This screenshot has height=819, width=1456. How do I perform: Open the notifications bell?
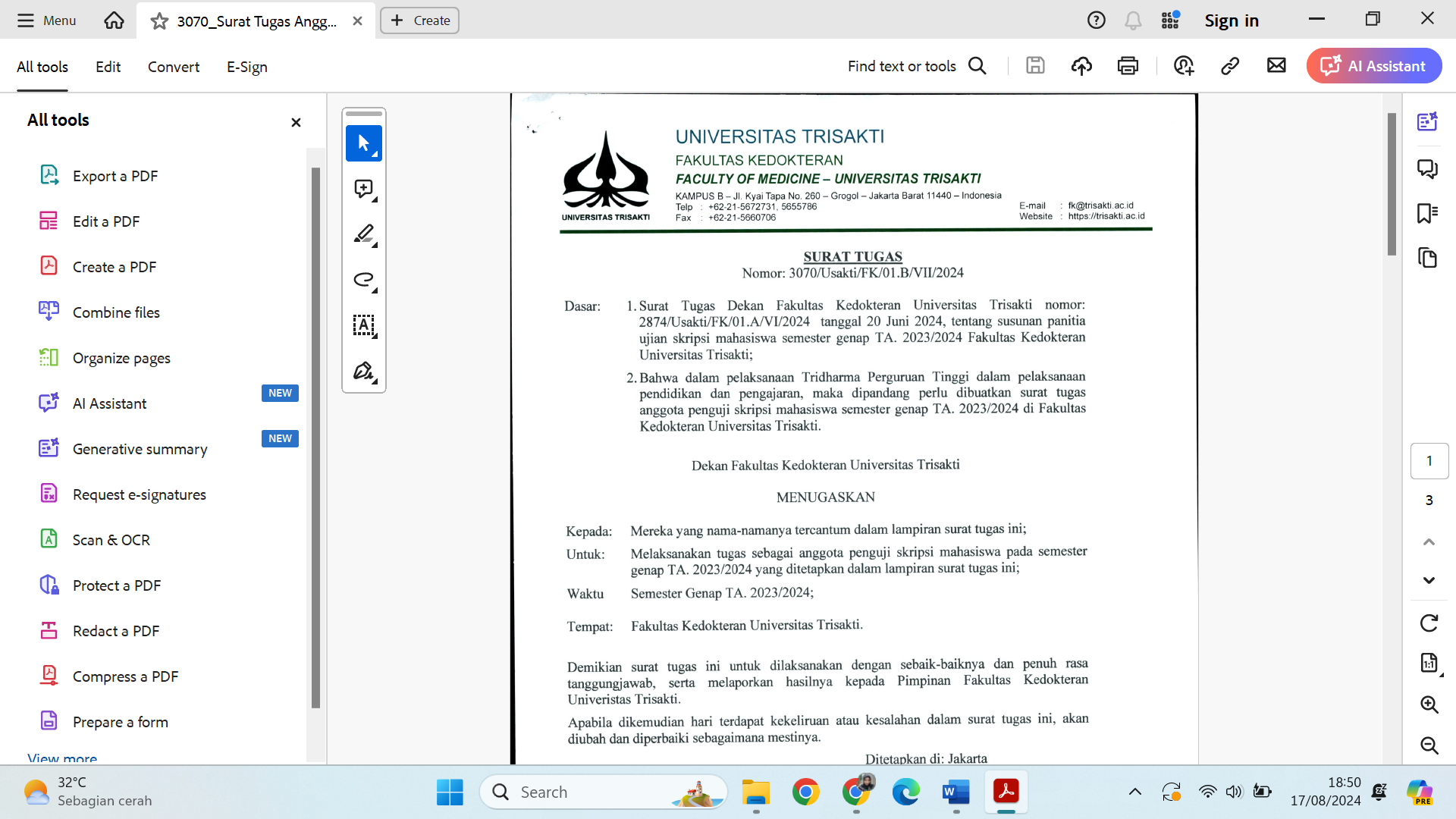pyautogui.click(x=1133, y=20)
